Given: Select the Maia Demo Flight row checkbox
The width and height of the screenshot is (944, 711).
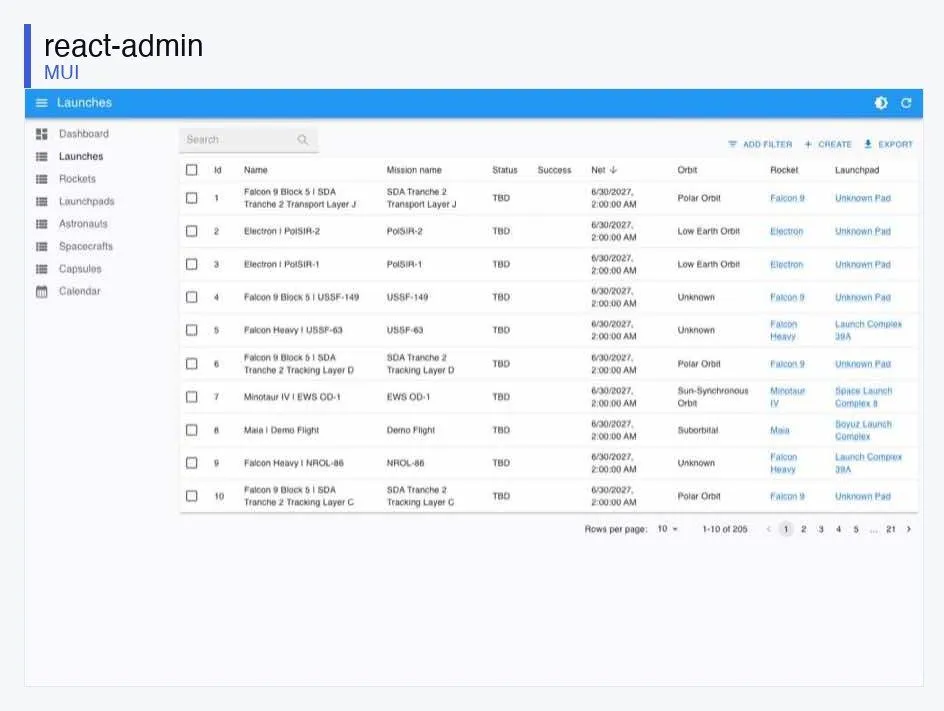Looking at the screenshot, I should point(191,430).
